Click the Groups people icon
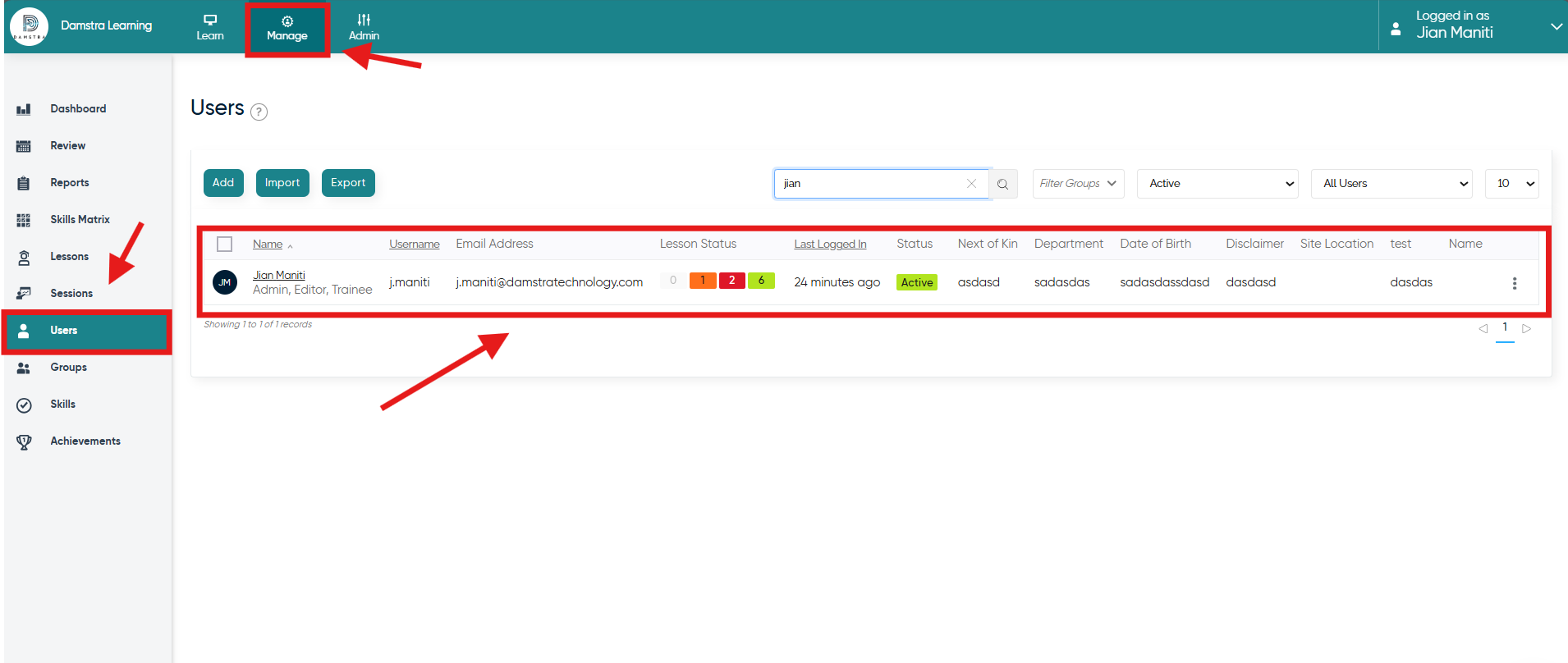The height and width of the screenshot is (663, 1568). pyautogui.click(x=24, y=368)
